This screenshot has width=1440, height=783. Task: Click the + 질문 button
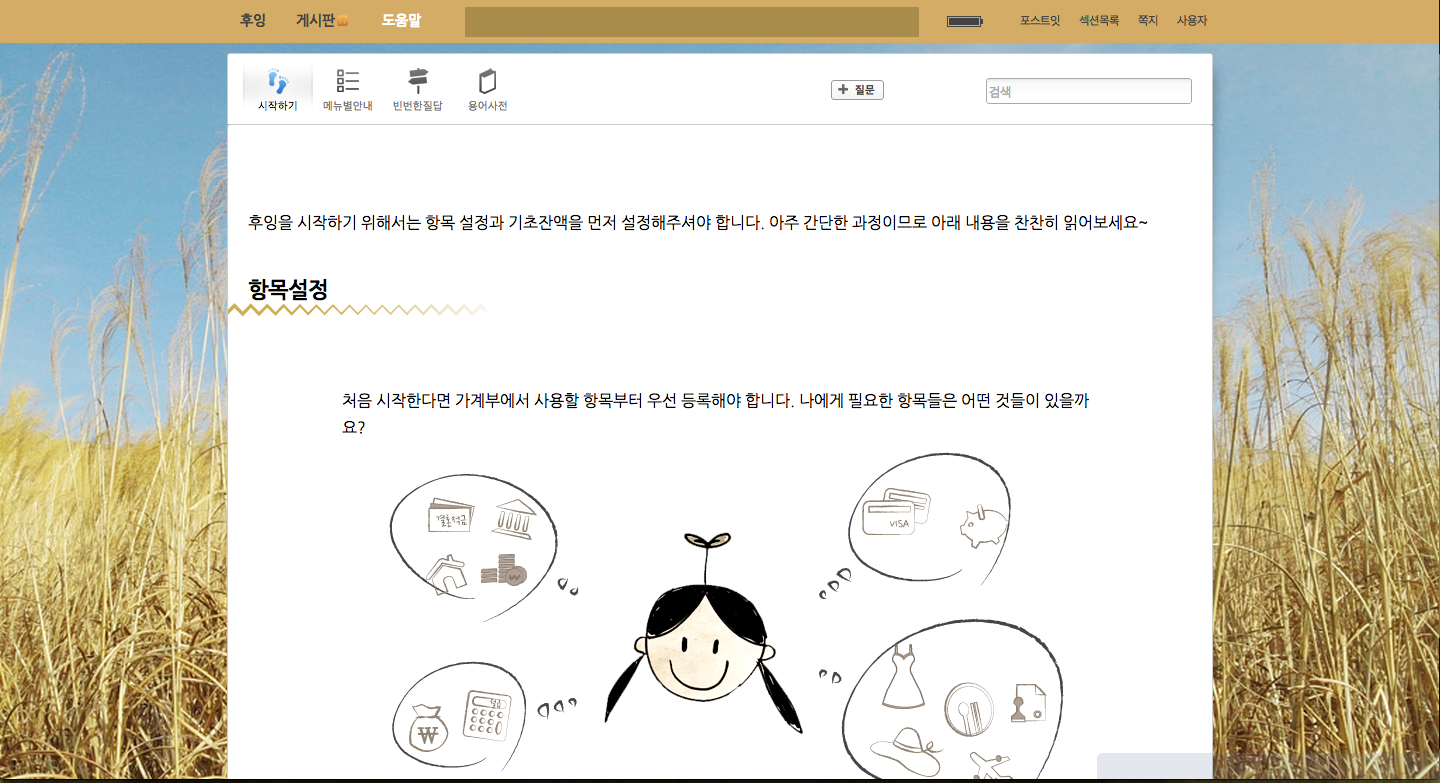click(x=857, y=90)
